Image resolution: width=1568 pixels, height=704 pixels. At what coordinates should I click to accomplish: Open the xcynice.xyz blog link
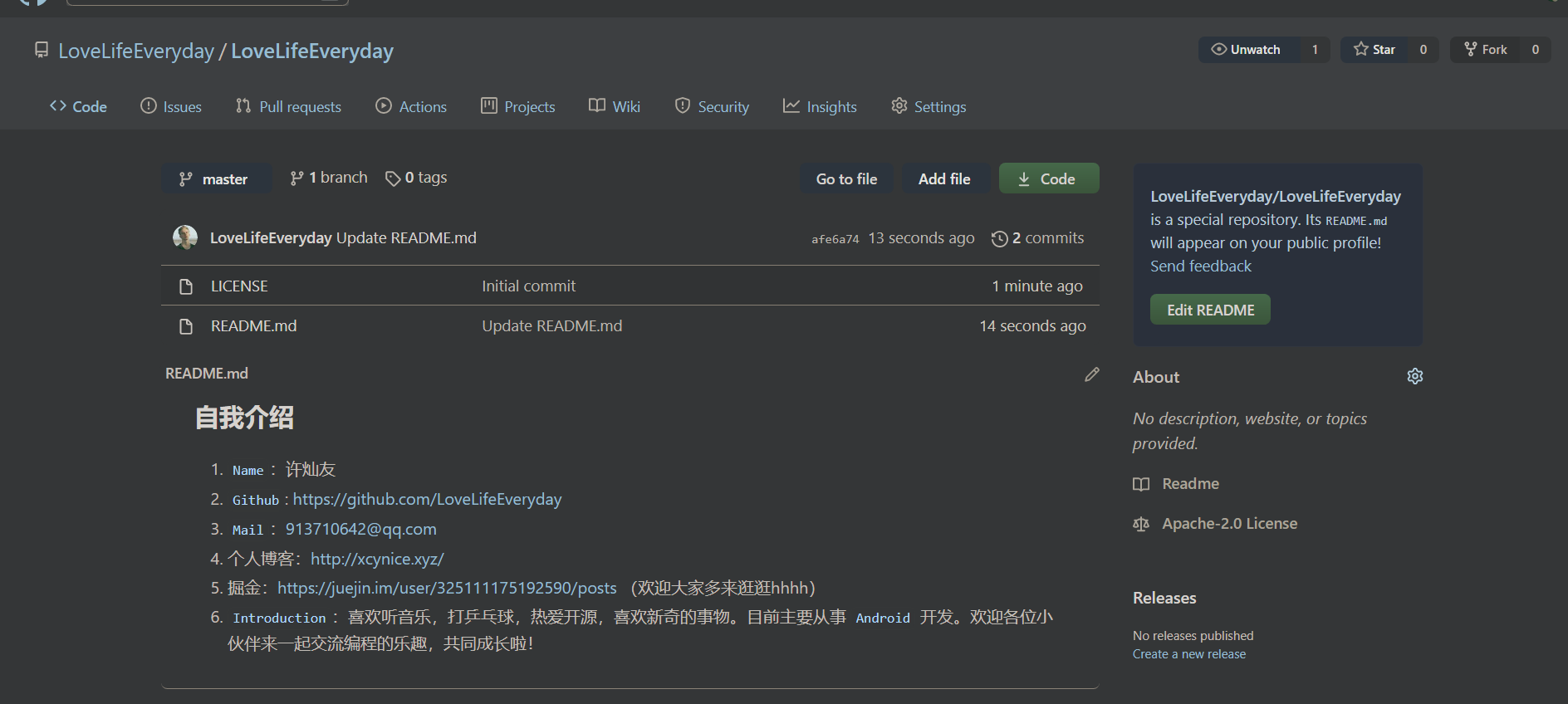[x=377, y=560]
